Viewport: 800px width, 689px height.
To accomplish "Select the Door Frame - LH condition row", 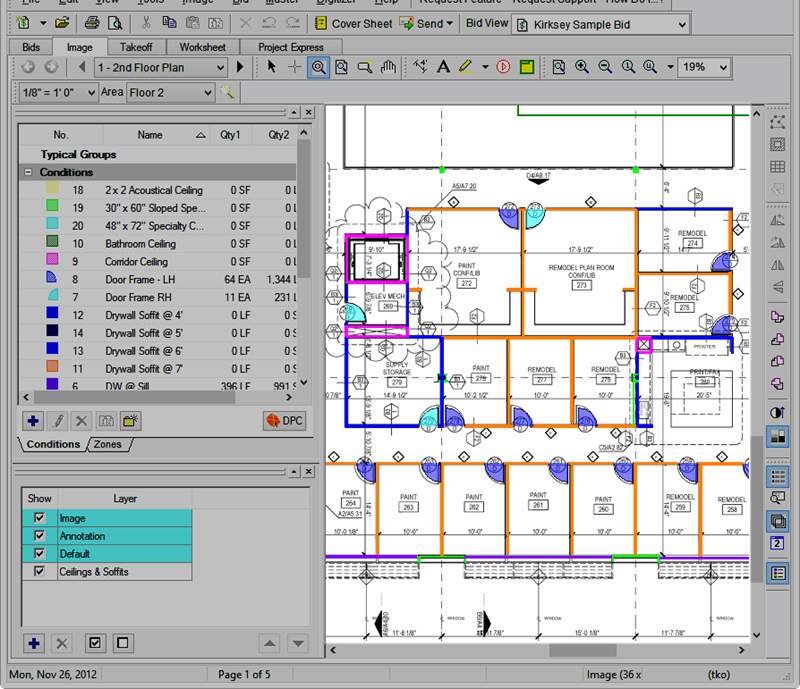I will [x=158, y=279].
